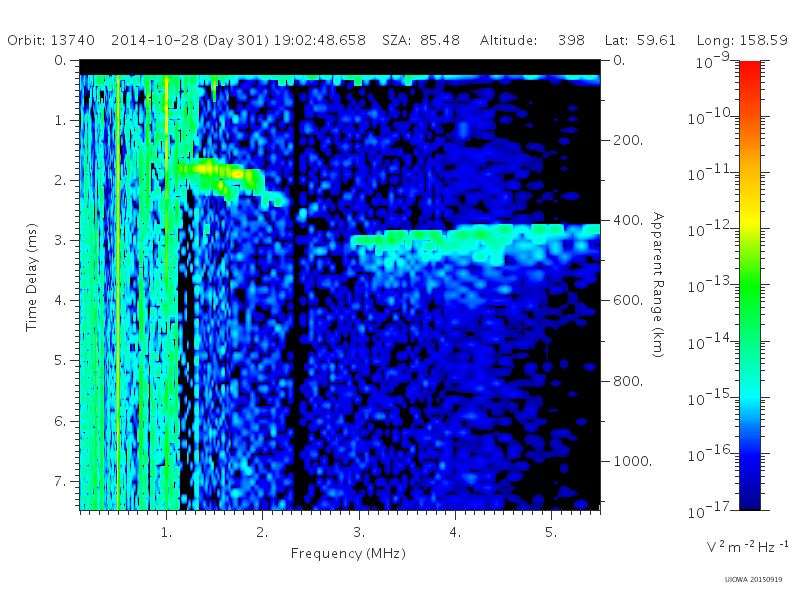Click the apparent range label '800.'
This screenshot has height=600, width=800.
[628, 381]
